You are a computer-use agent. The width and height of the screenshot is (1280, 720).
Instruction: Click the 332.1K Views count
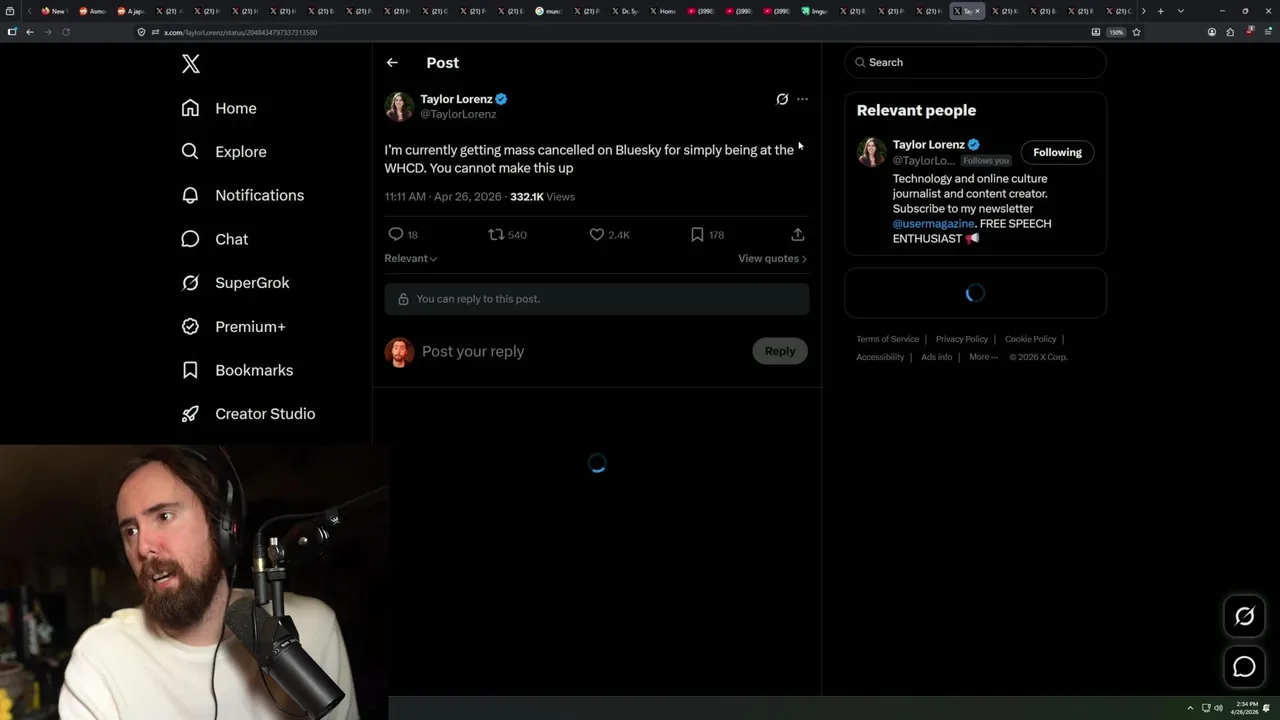(x=542, y=197)
